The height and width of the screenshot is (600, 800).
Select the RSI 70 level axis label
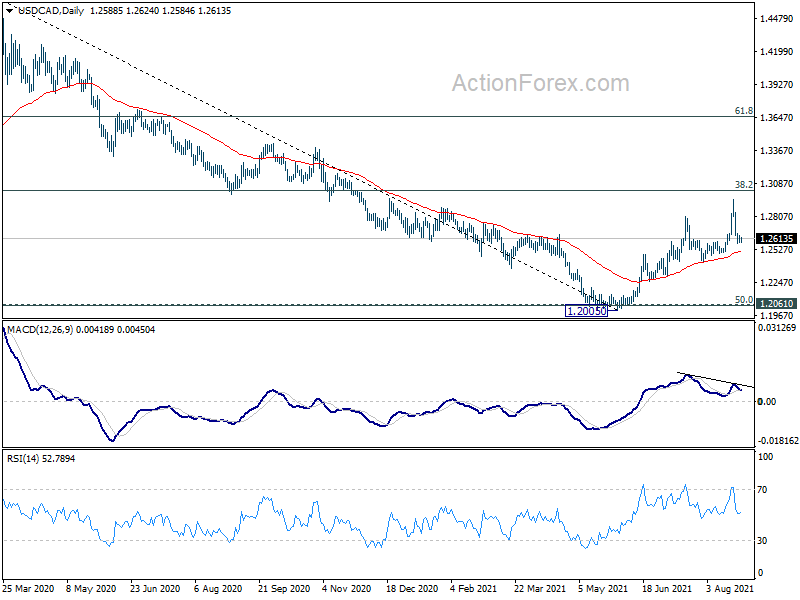point(762,490)
